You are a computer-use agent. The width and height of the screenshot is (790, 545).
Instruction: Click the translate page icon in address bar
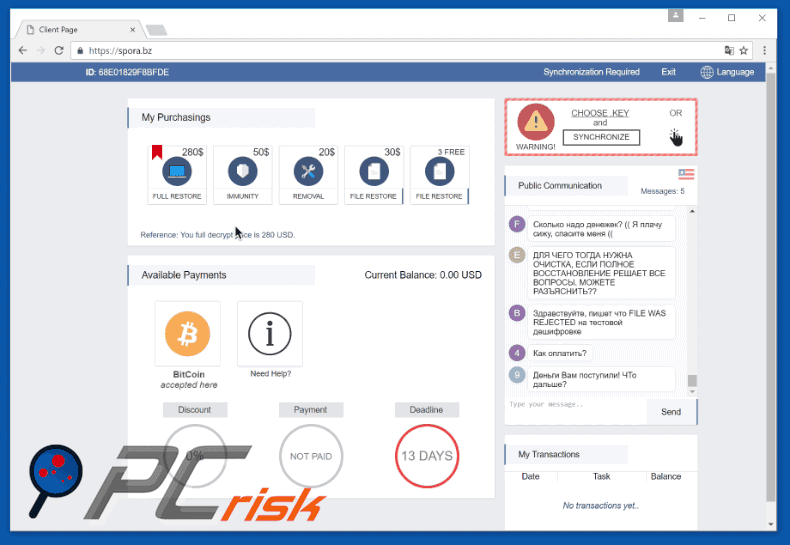(728, 50)
